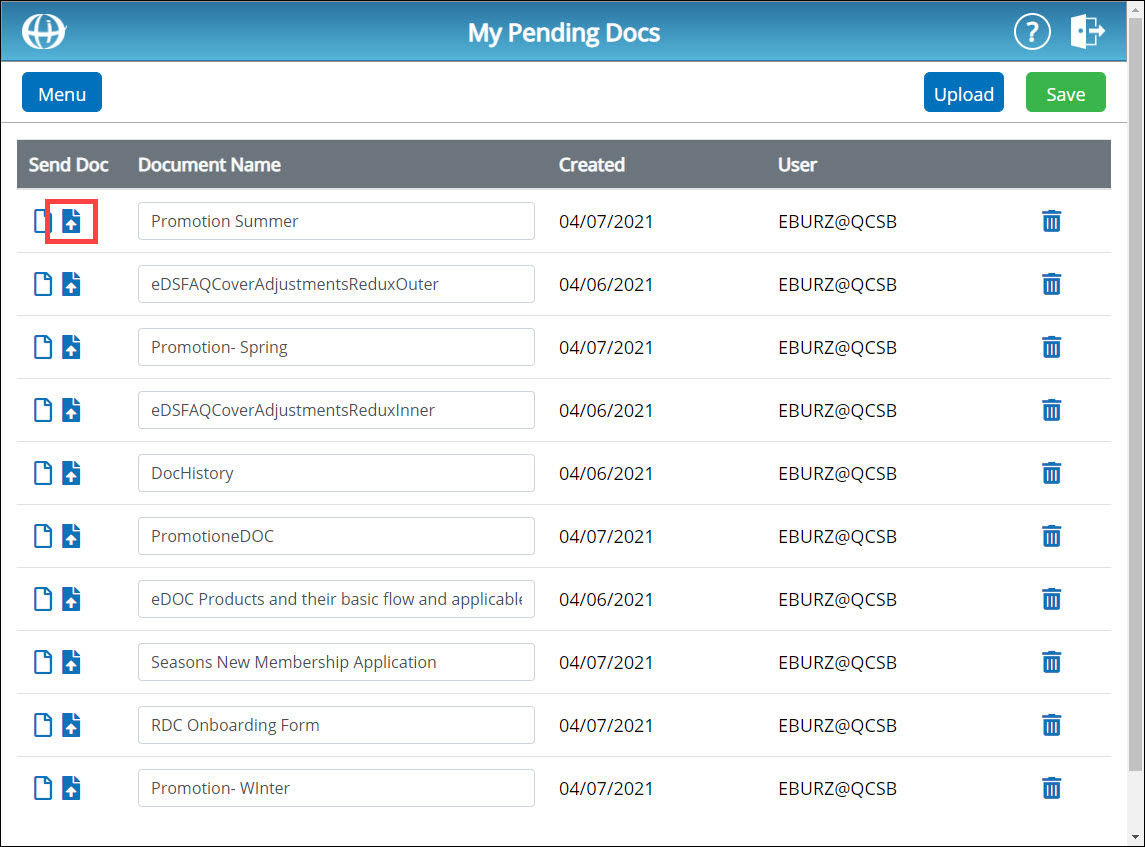Send the Seasons New Membership Application
1145x847 pixels.
point(71,662)
